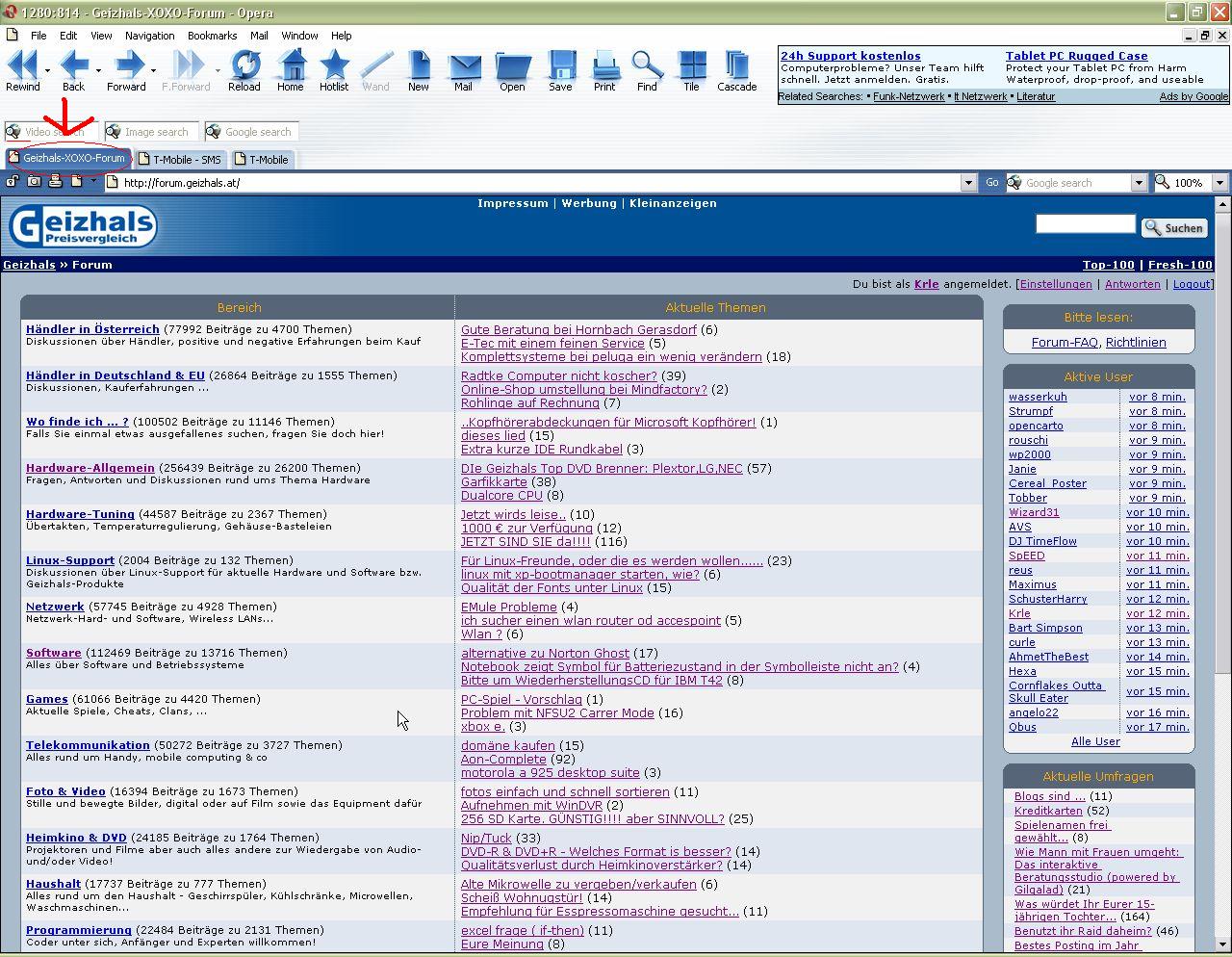Click the zoom magnifier icon next to 100%
The width and height of the screenshot is (1232, 957).
tap(1163, 182)
